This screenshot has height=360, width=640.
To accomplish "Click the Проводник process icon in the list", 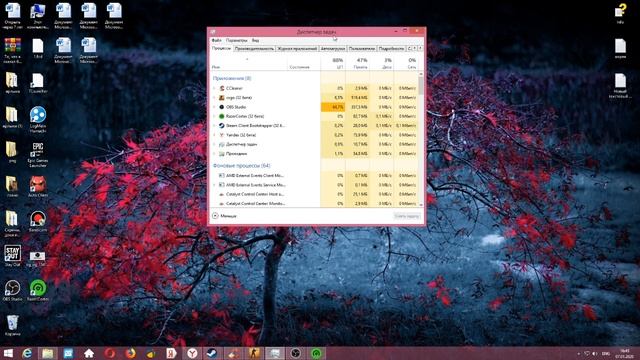I will 222,154.
